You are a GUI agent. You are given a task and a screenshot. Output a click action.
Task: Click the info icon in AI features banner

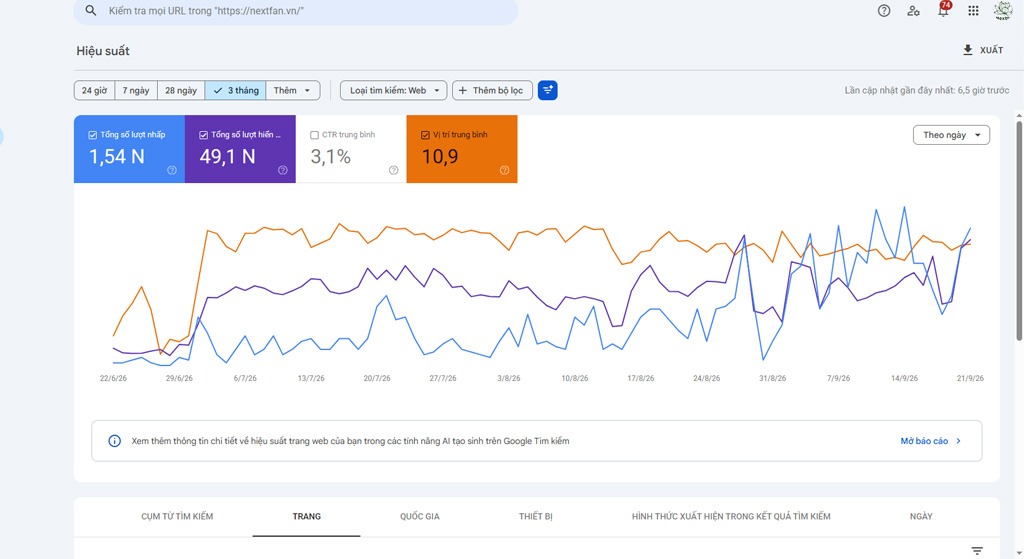114,441
